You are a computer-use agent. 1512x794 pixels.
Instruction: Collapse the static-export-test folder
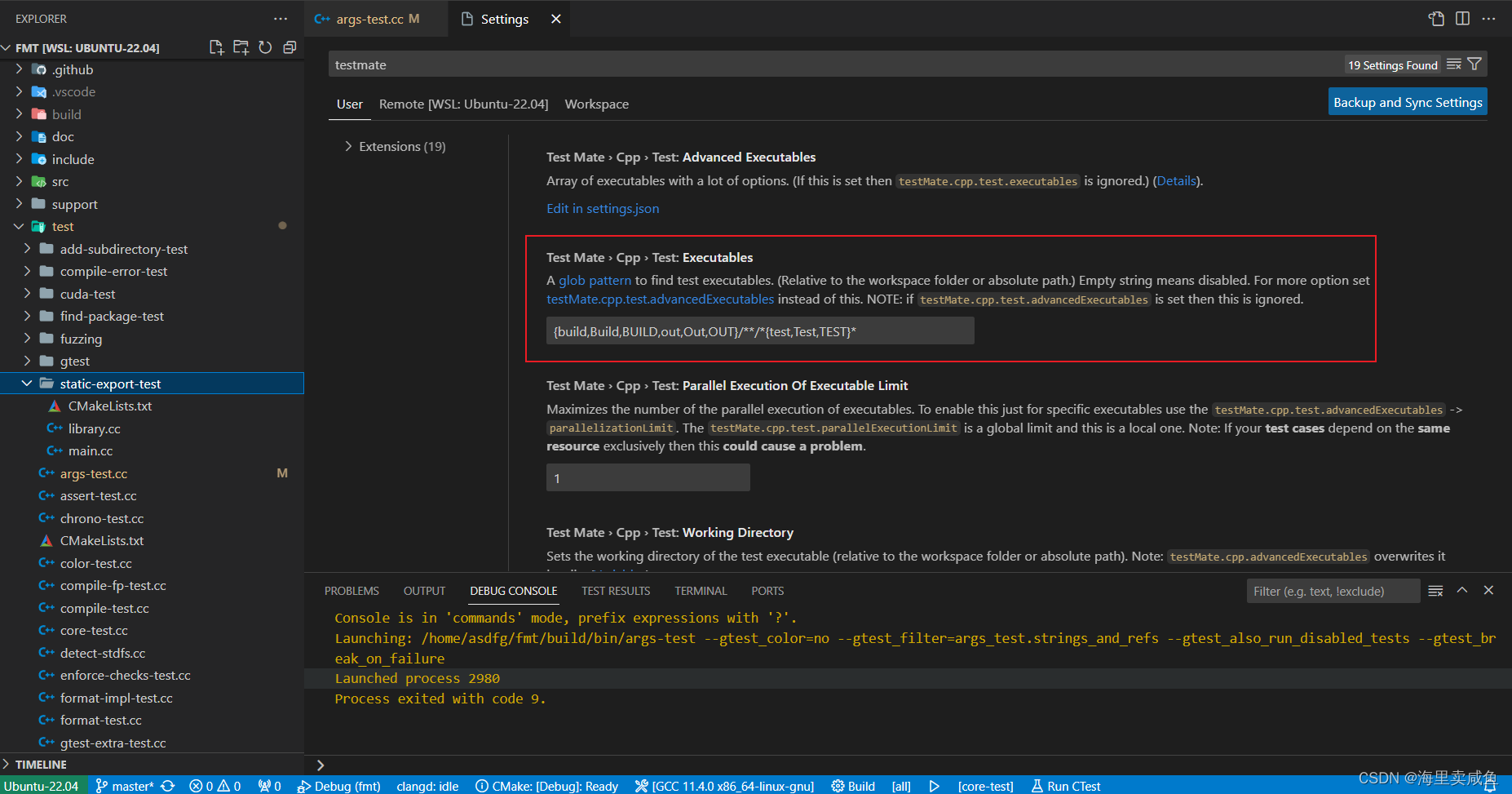pyautogui.click(x=27, y=383)
